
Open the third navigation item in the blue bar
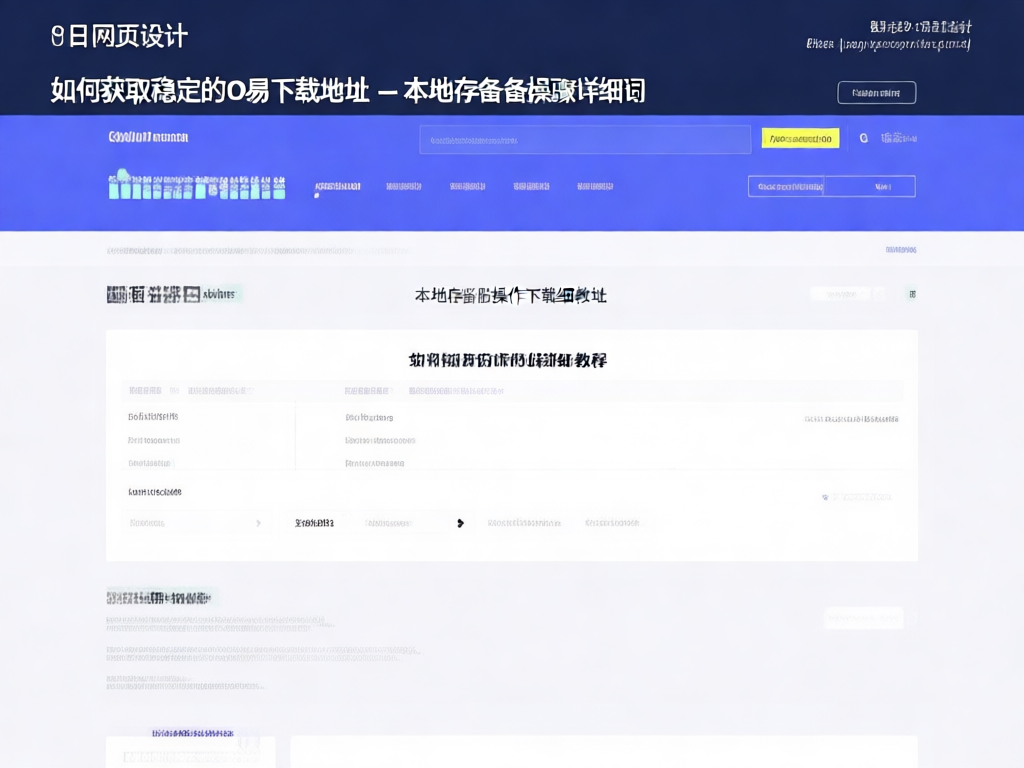pyautogui.click(x=467, y=186)
